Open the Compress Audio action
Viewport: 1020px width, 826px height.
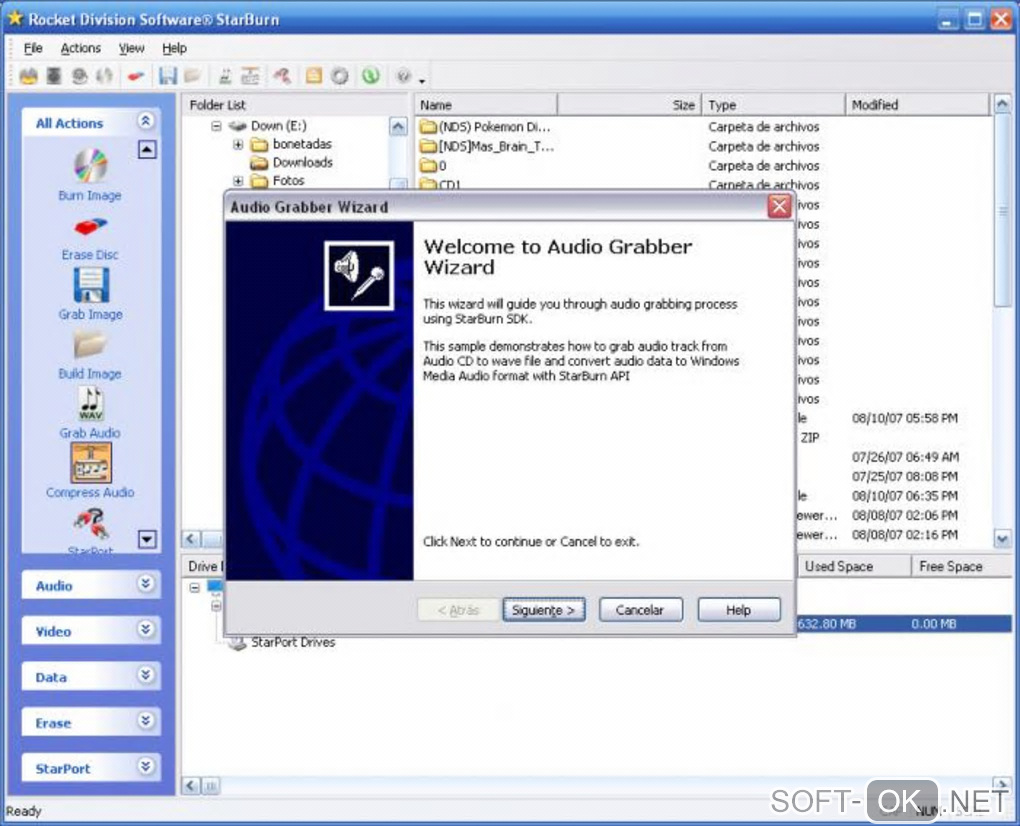[90, 471]
